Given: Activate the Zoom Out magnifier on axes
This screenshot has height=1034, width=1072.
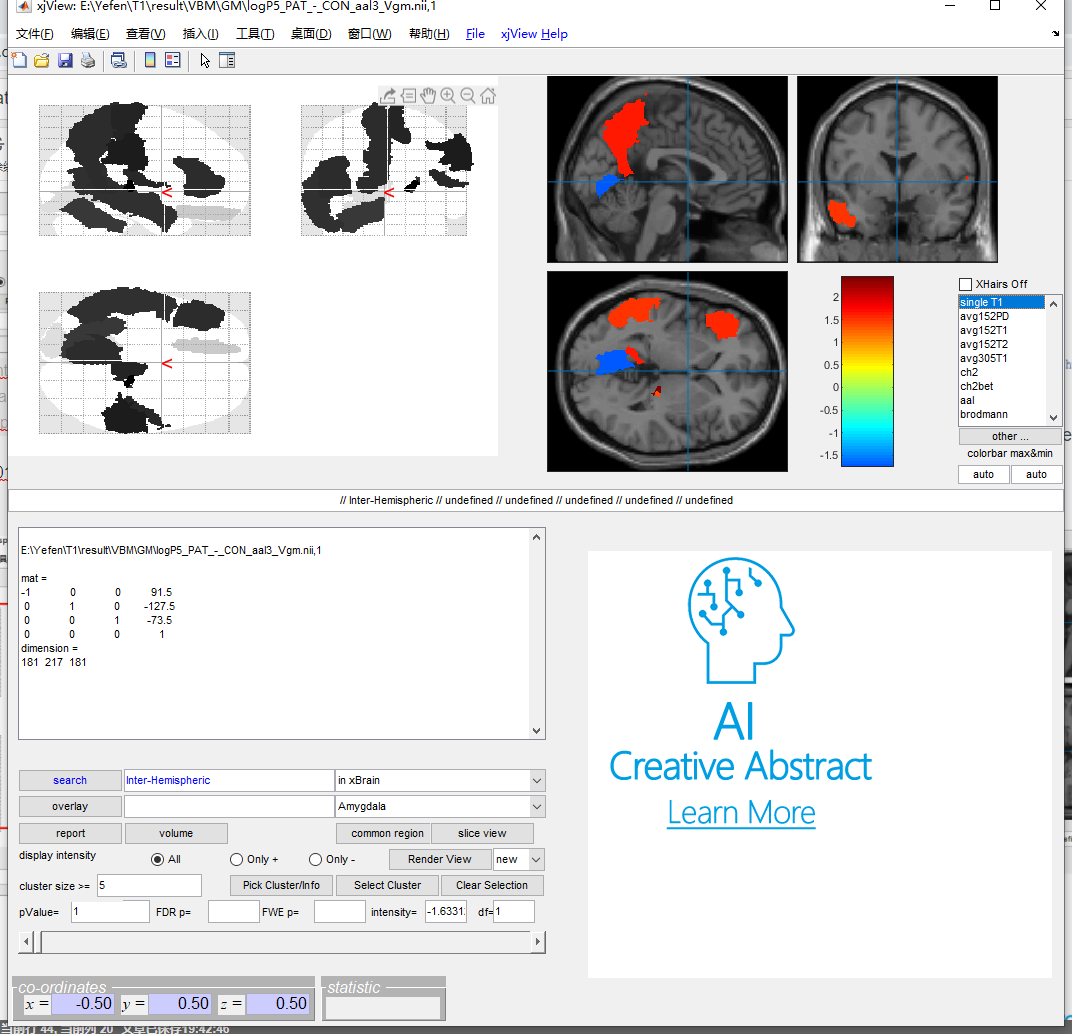Looking at the screenshot, I should click(468, 96).
